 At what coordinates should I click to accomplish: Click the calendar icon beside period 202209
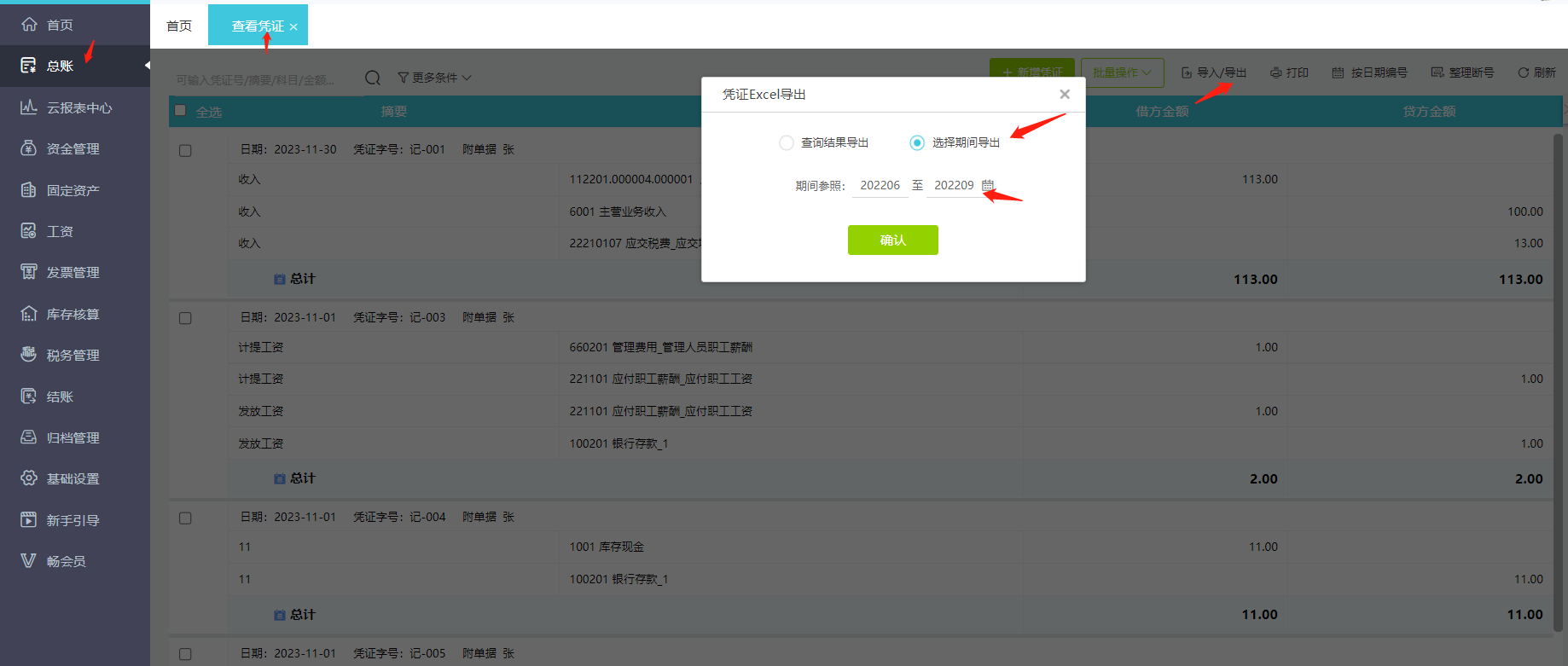tap(988, 185)
